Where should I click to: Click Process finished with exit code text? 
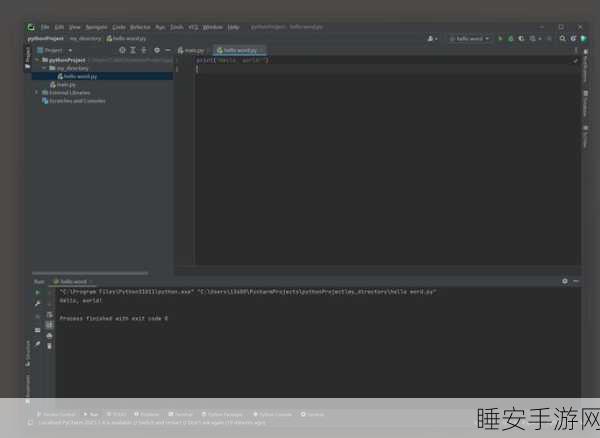tap(114, 318)
